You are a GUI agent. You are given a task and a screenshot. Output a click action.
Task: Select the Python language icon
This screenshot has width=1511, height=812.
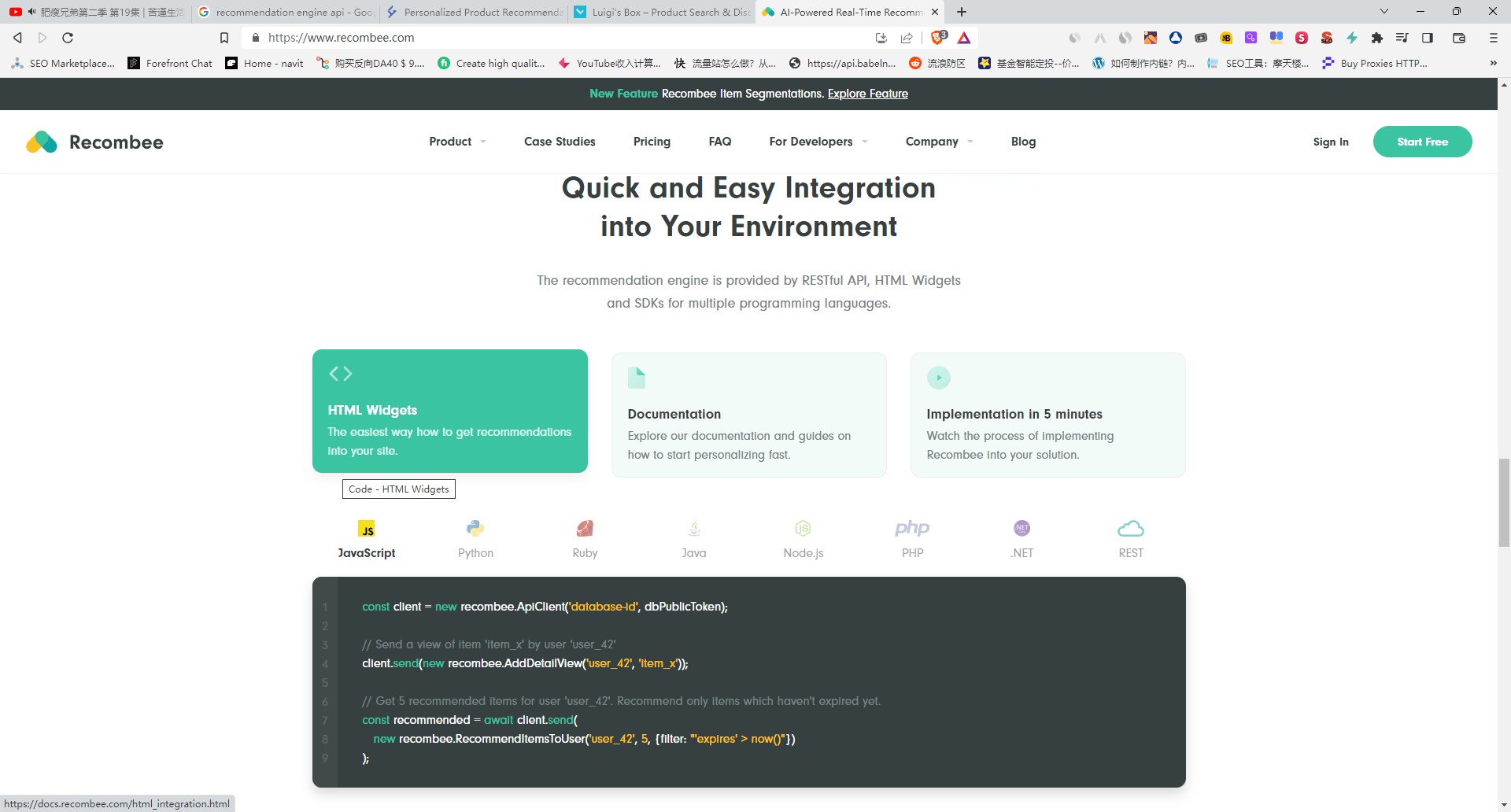pos(475,529)
